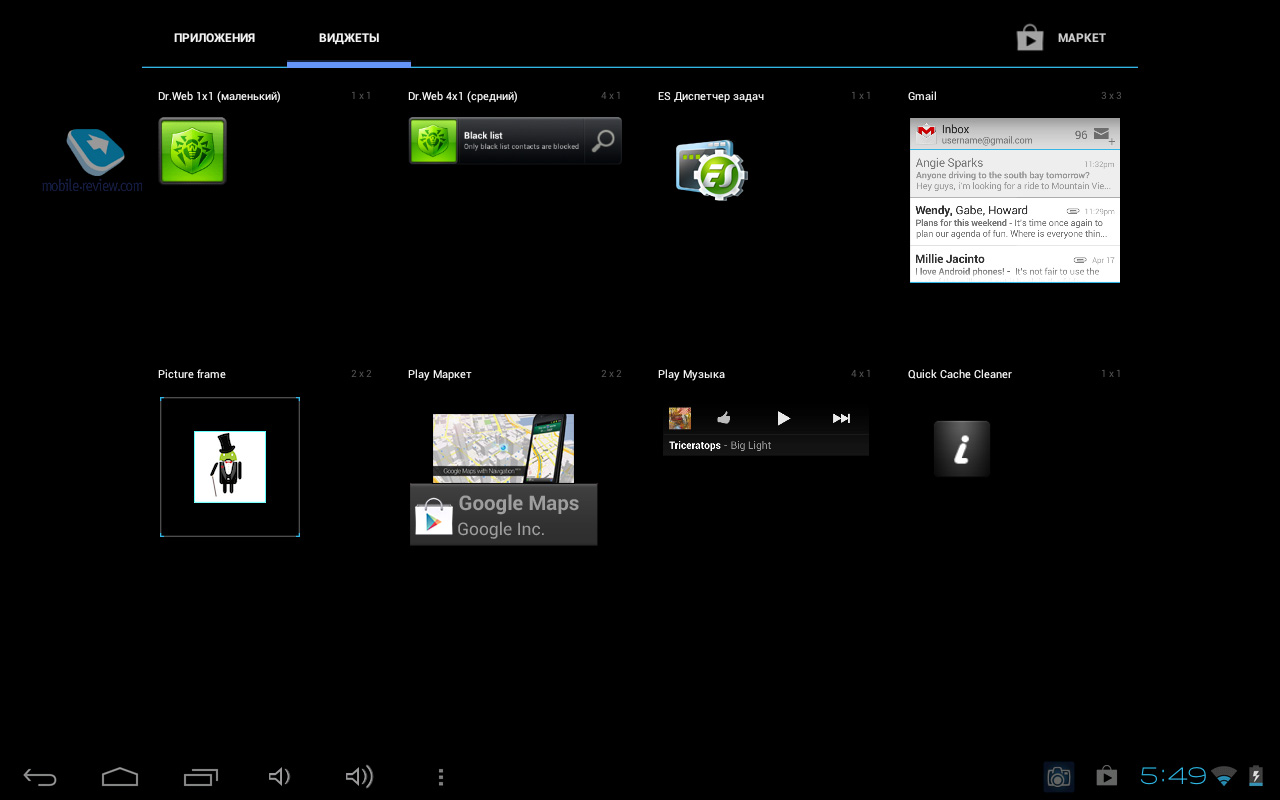
Task: Click the Android in top hat image
Action: click(230, 467)
